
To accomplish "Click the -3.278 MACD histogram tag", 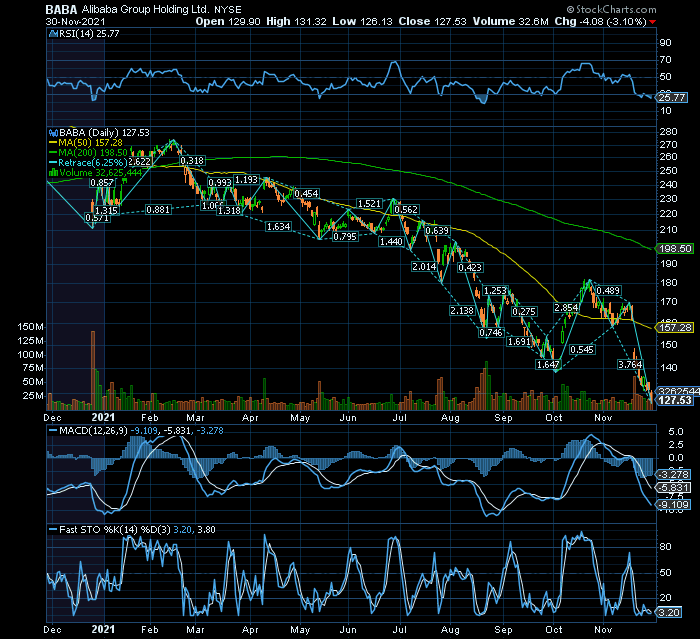I will (674, 475).
